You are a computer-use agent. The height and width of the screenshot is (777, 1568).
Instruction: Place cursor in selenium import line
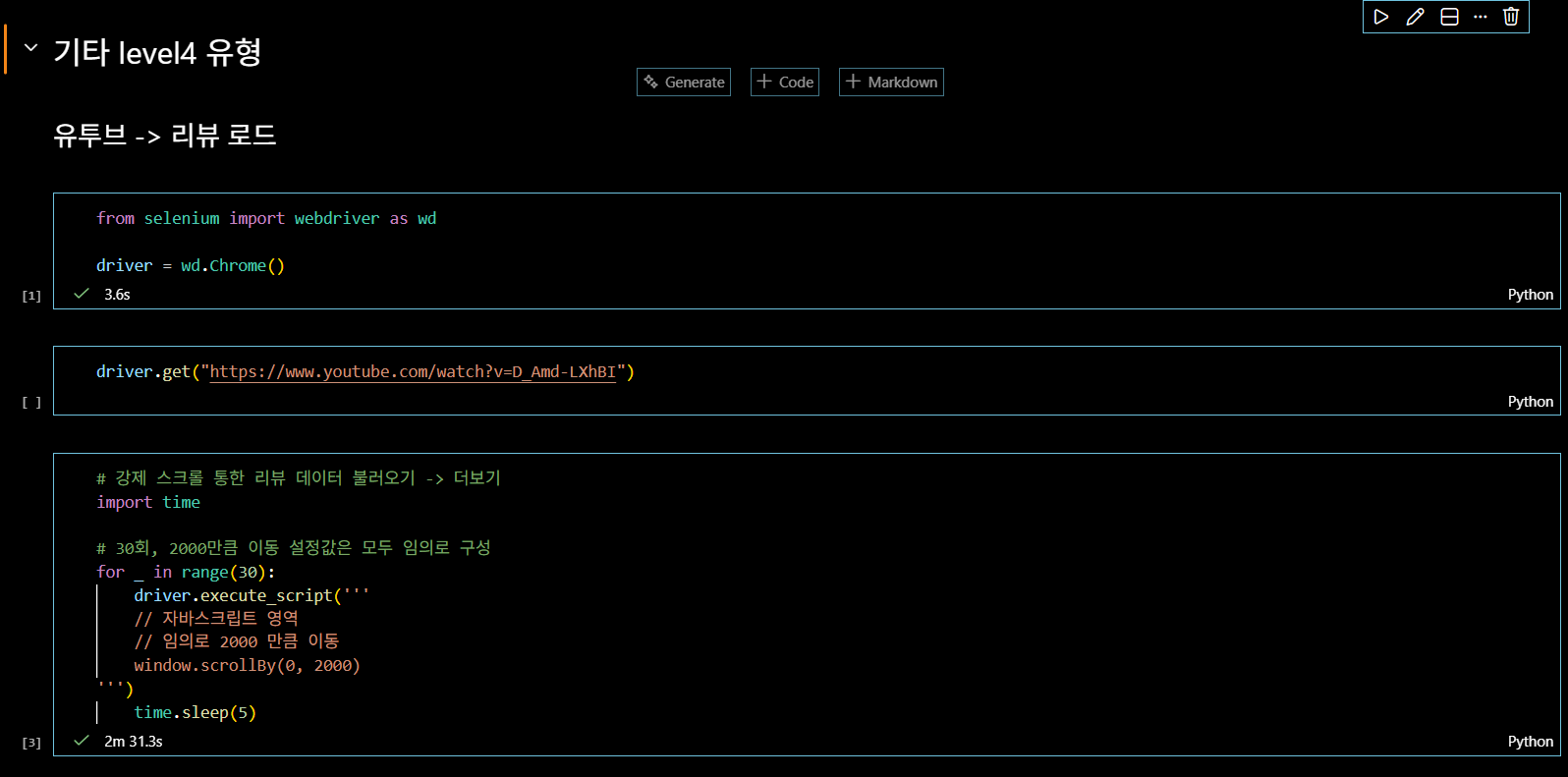(266, 218)
